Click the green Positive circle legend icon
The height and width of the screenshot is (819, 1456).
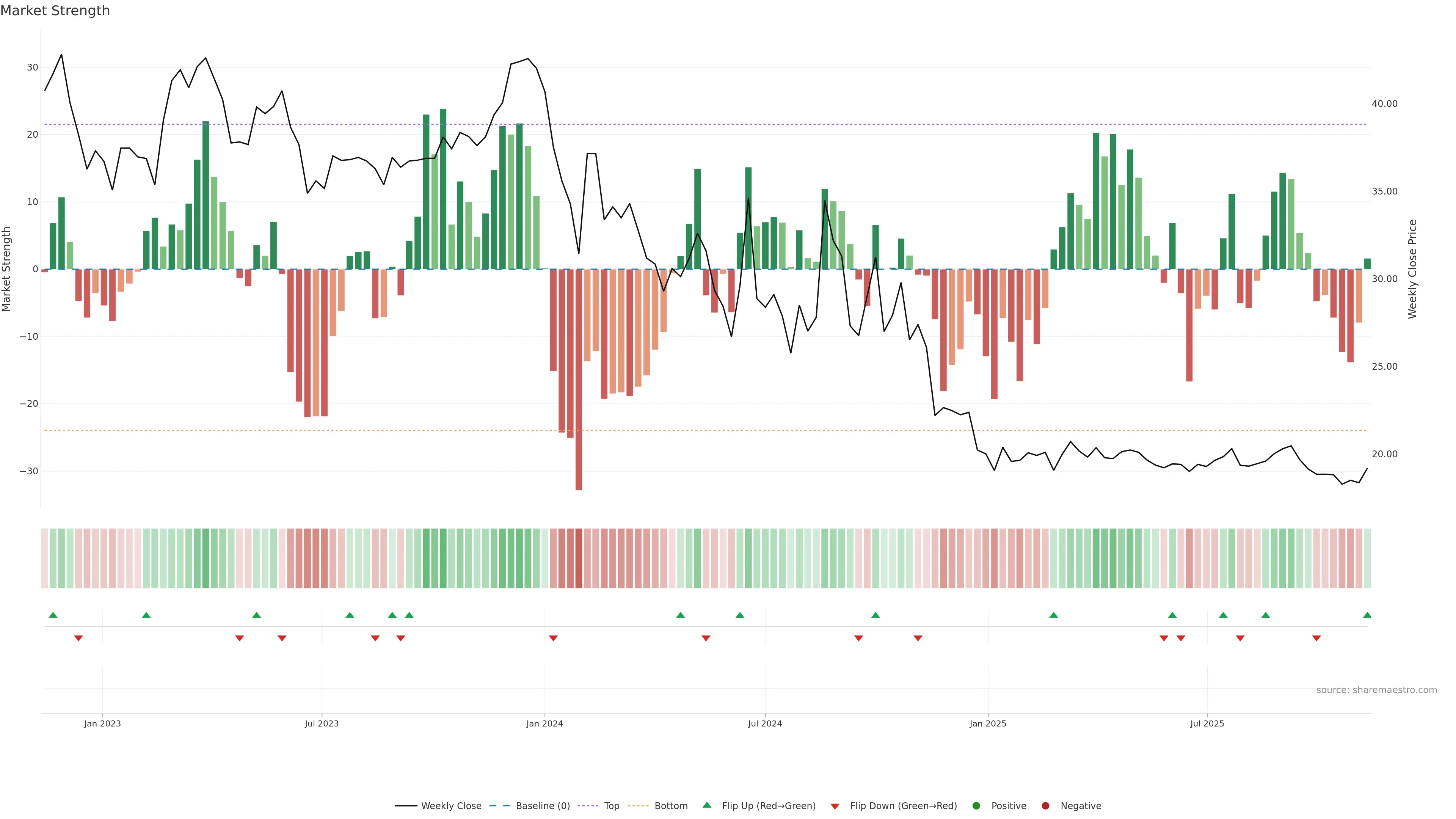[x=976, y=806]
